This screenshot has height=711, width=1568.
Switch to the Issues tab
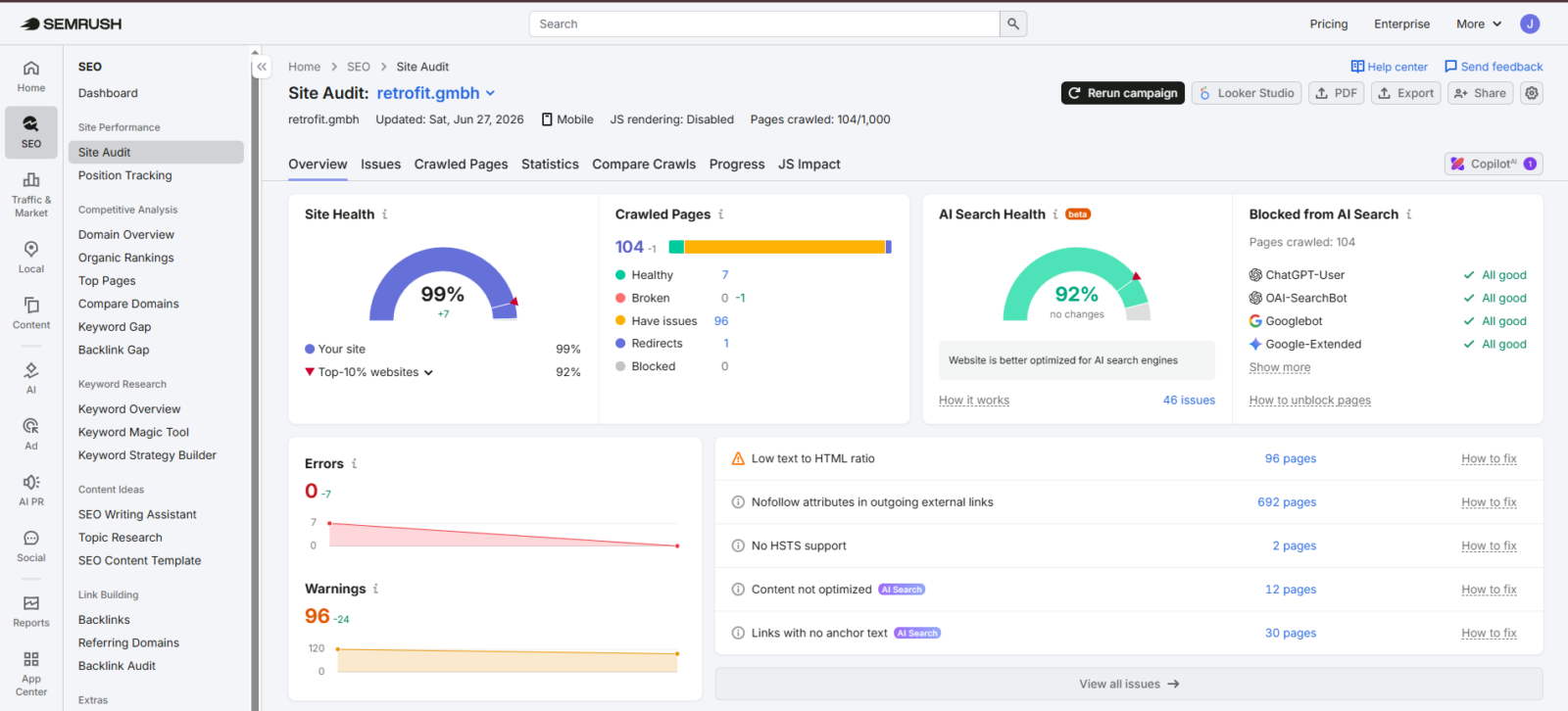pos(380,165)
